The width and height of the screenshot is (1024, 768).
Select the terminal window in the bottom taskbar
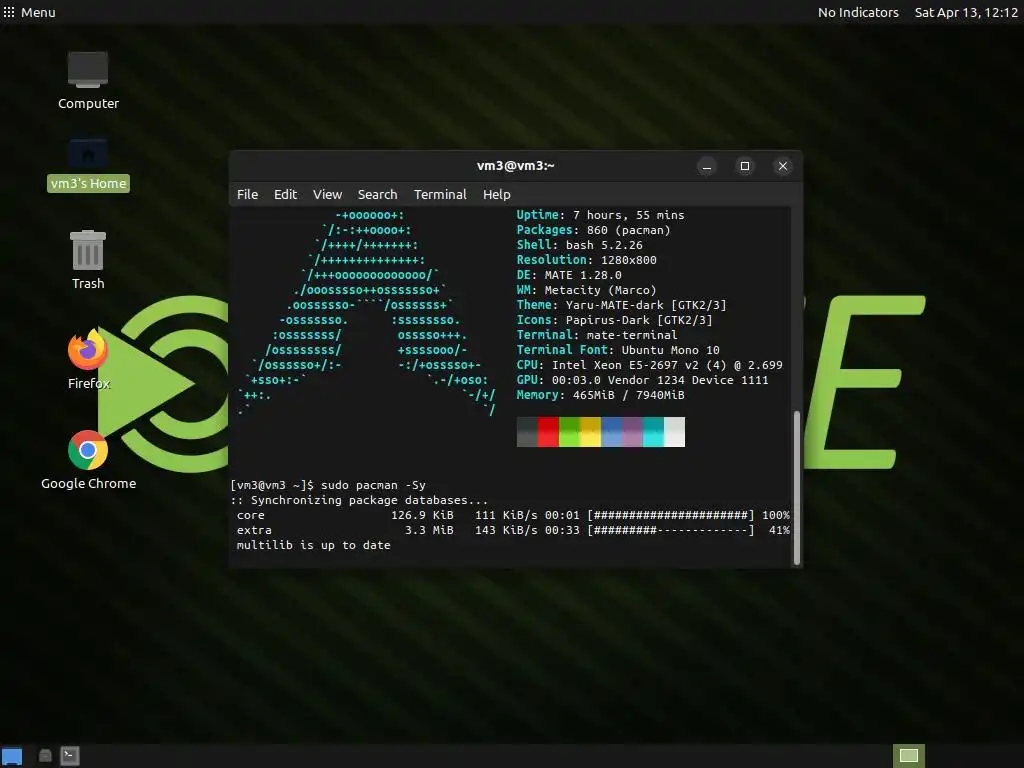(x=70, y=756)
